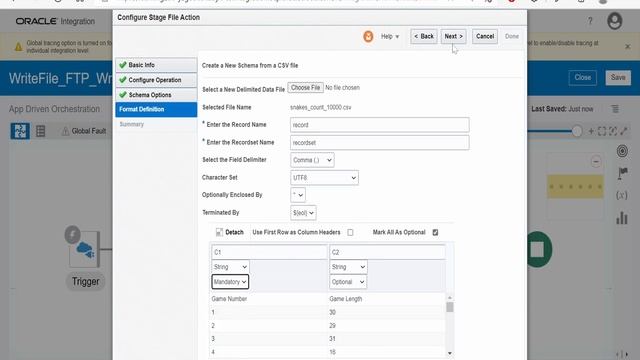Open the Global Fault handler
The width and height of the screenshot is (640, 360).
[84, 131]
